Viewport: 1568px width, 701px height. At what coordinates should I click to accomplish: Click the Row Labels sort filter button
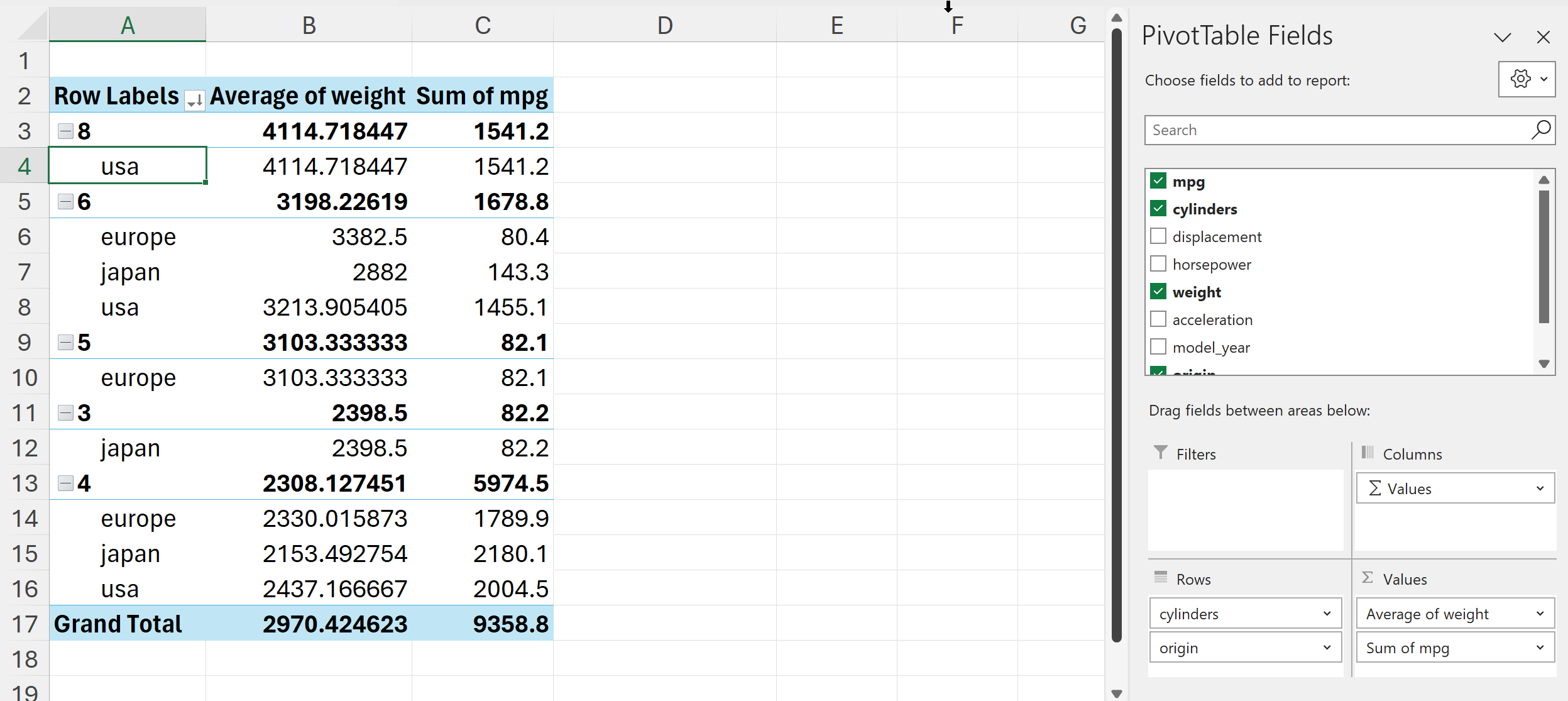195,99
